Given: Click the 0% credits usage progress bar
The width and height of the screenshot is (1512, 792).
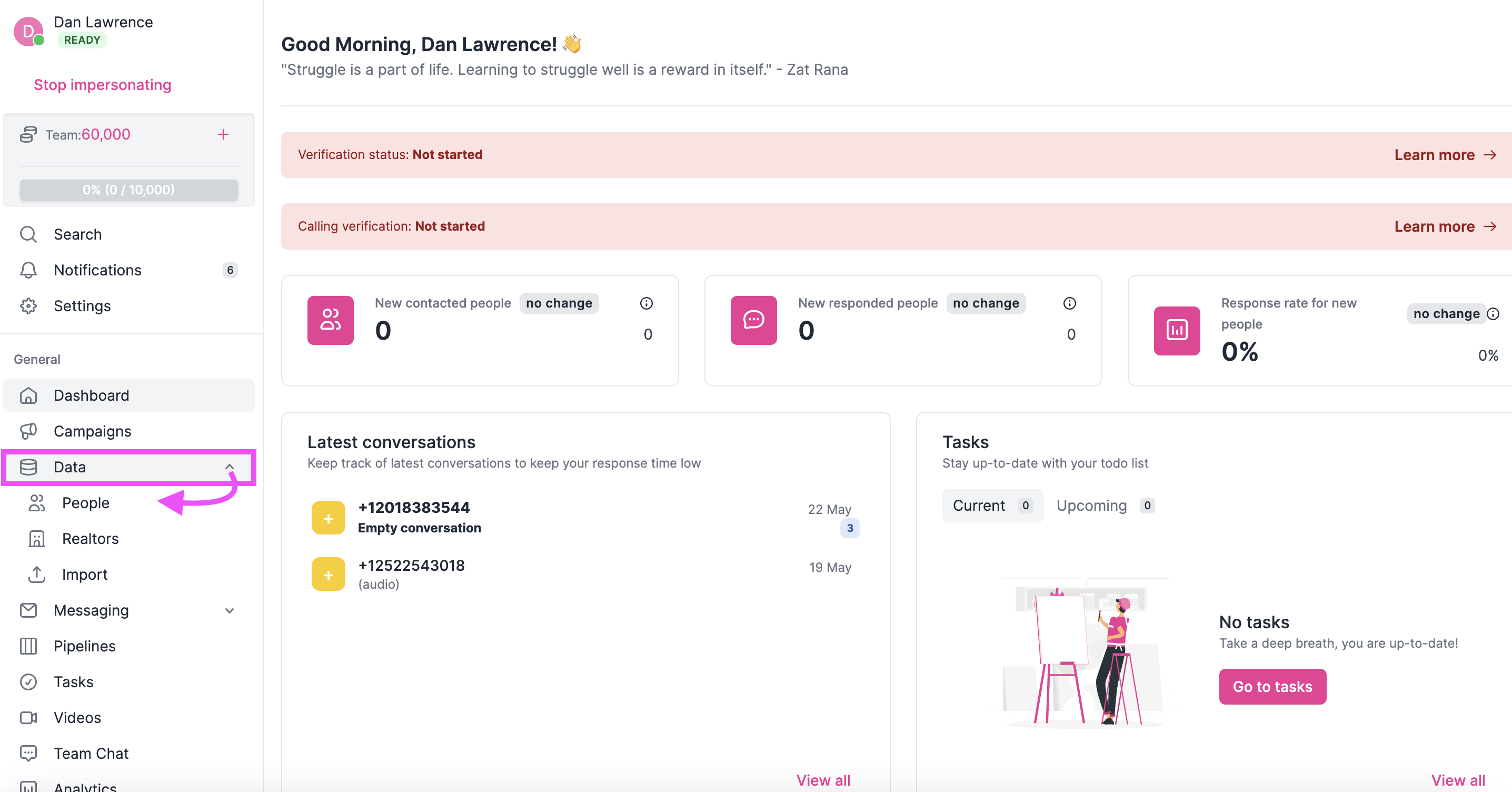Looking at the screenshot, I should pos(128,190).
